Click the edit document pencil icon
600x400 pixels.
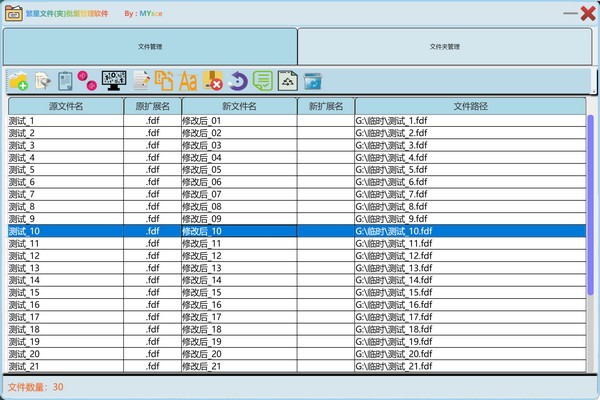[x=141, y=81]
